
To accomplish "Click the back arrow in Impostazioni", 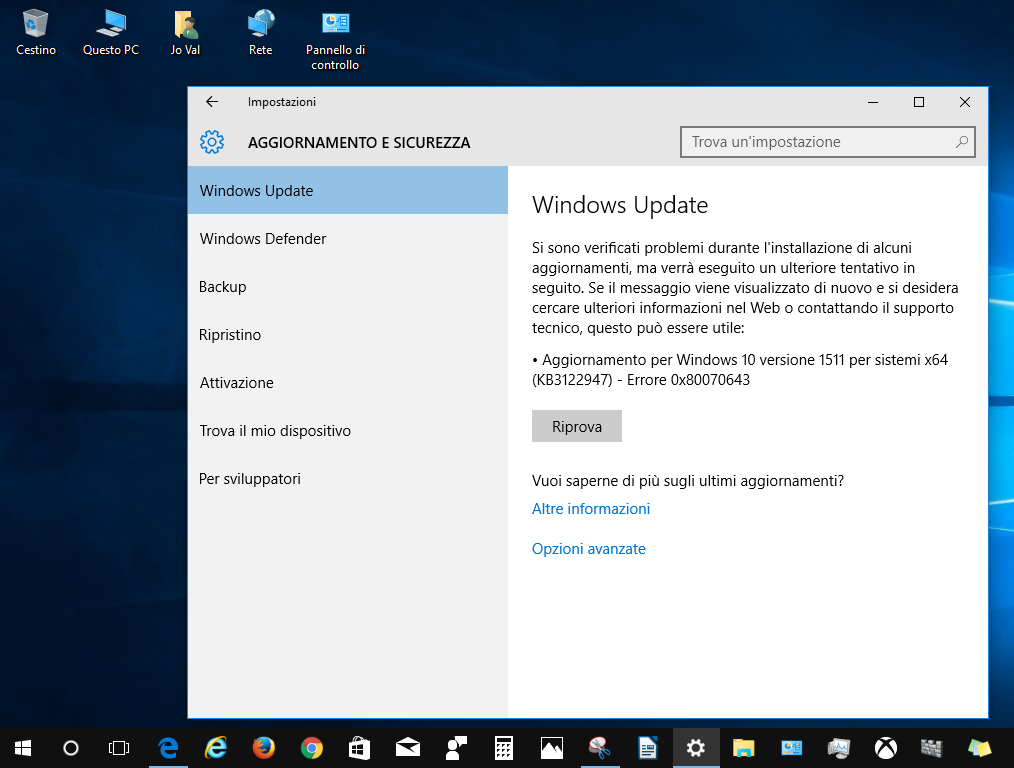I will click(211, 101).
